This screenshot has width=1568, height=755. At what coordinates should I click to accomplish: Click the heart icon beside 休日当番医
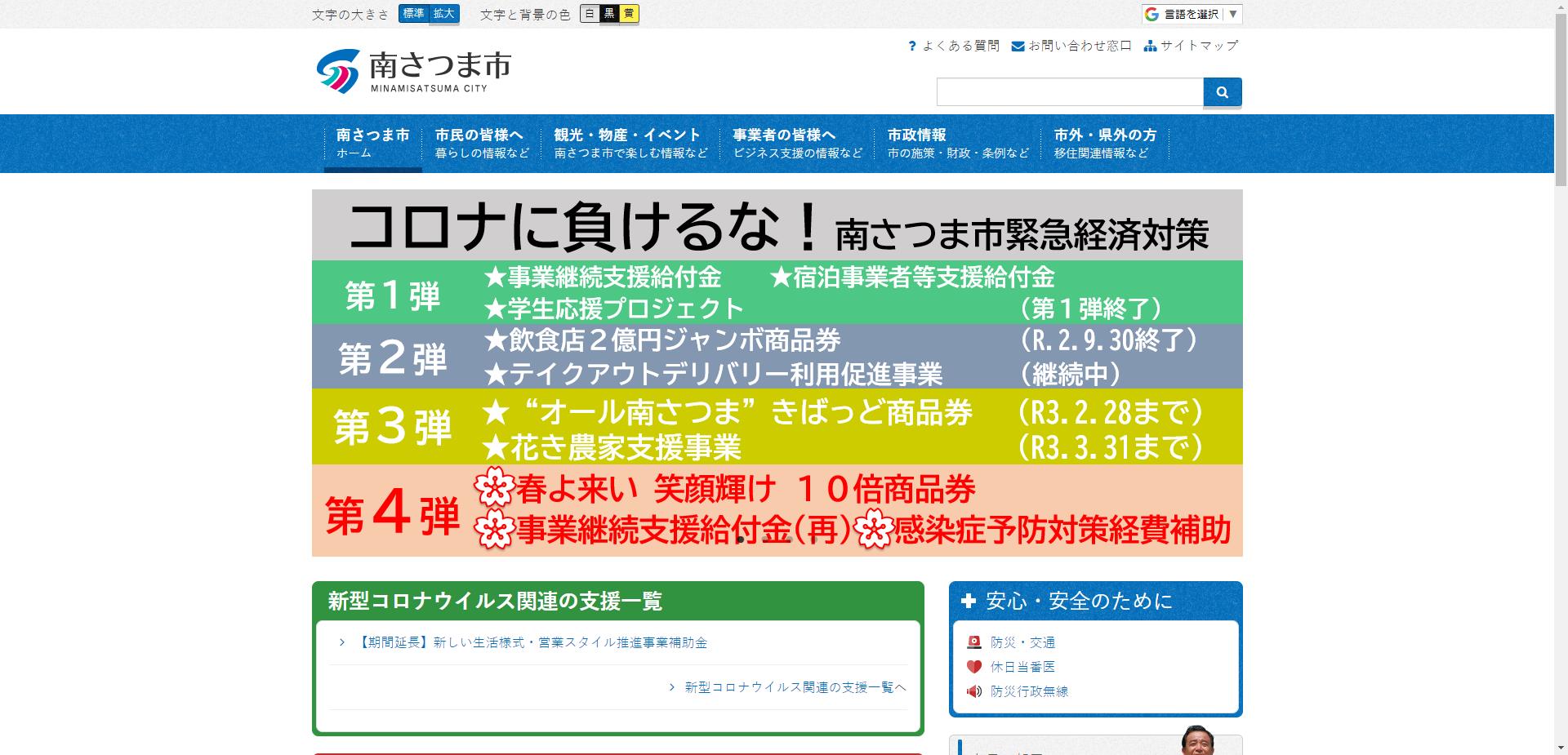point(973,667)
